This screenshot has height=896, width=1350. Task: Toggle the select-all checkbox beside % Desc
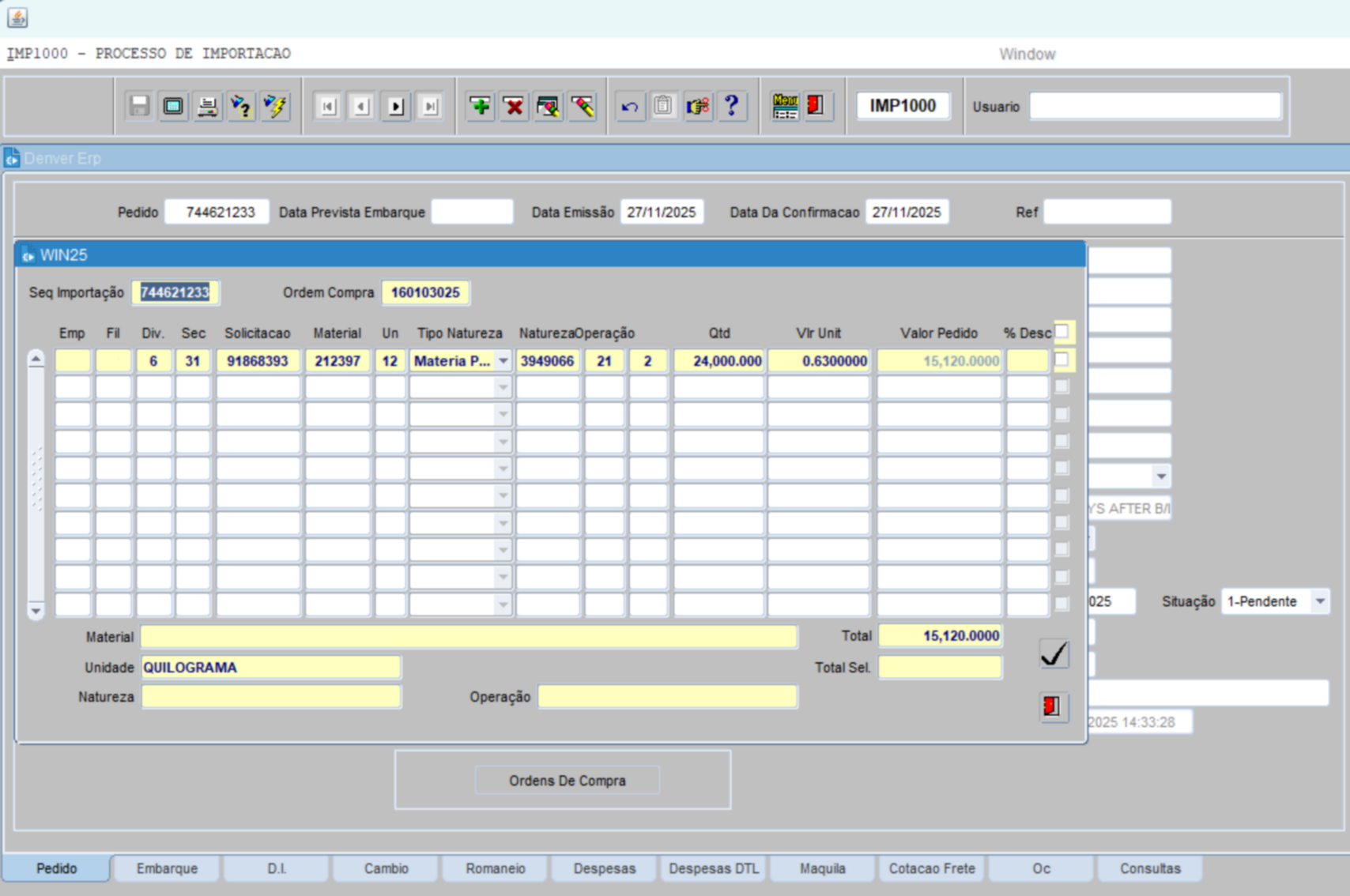pyautogui.click(x=1062, y=332)
